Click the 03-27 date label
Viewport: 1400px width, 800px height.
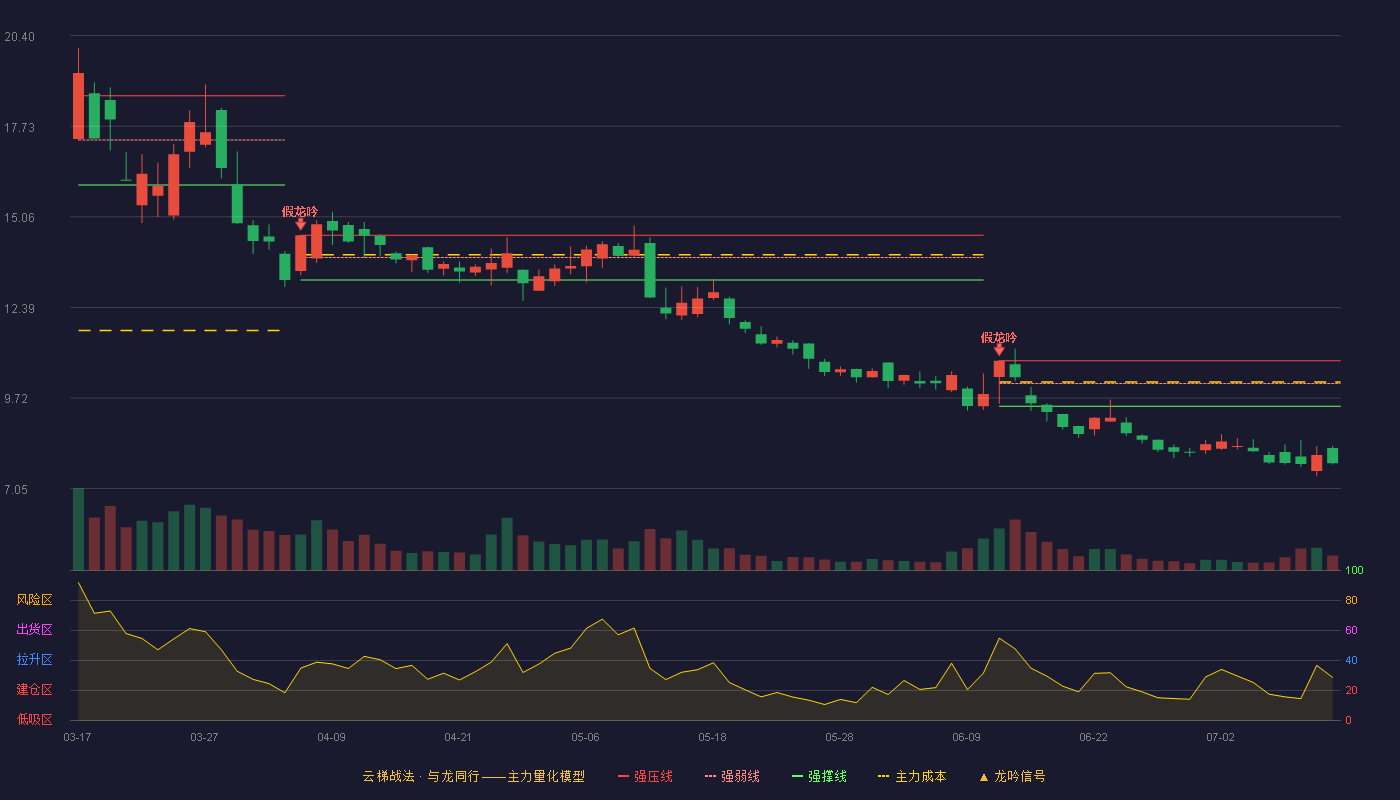204,737
